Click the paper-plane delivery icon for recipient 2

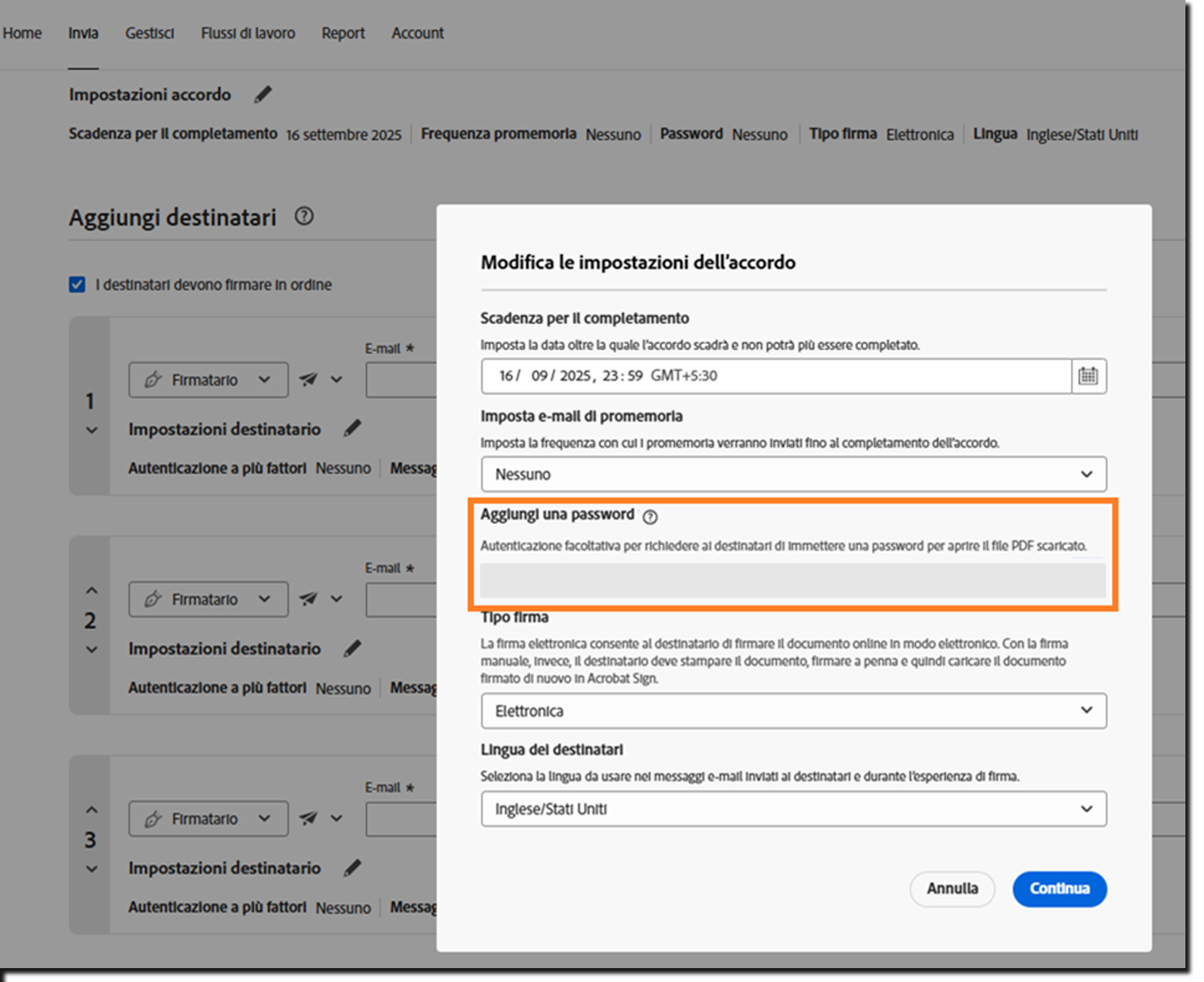[x=308, y=598]
